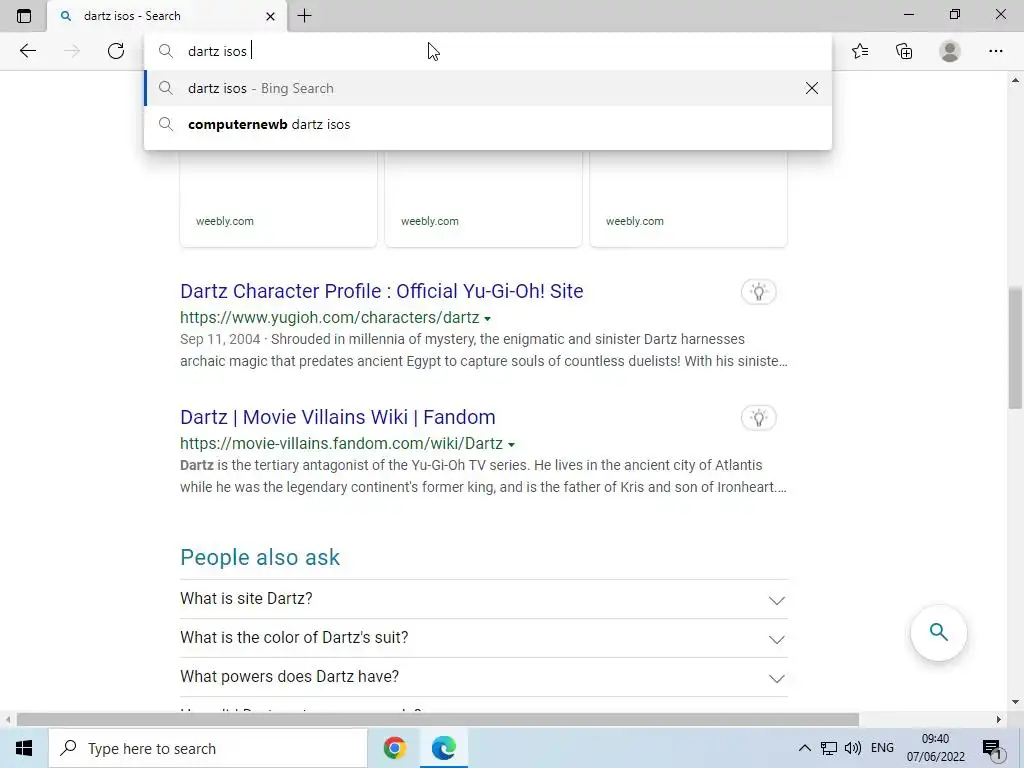Click the forward navigation arrow

72,51
